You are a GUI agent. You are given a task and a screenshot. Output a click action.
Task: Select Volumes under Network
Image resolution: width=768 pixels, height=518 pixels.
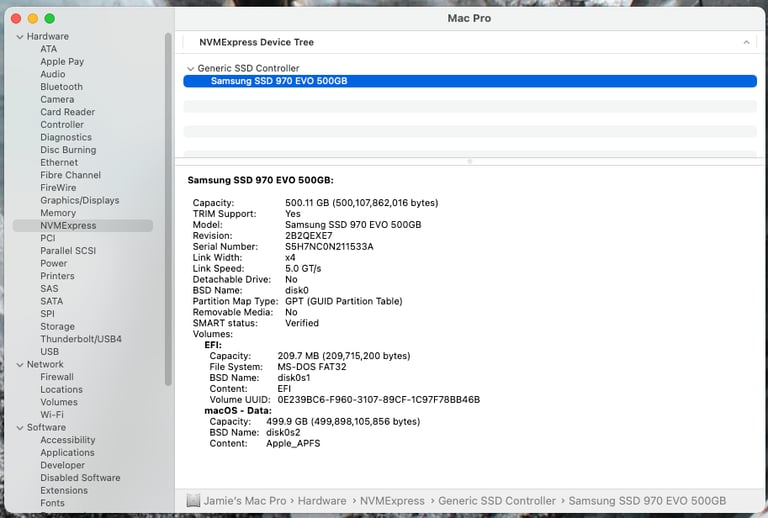pos(59,402)
